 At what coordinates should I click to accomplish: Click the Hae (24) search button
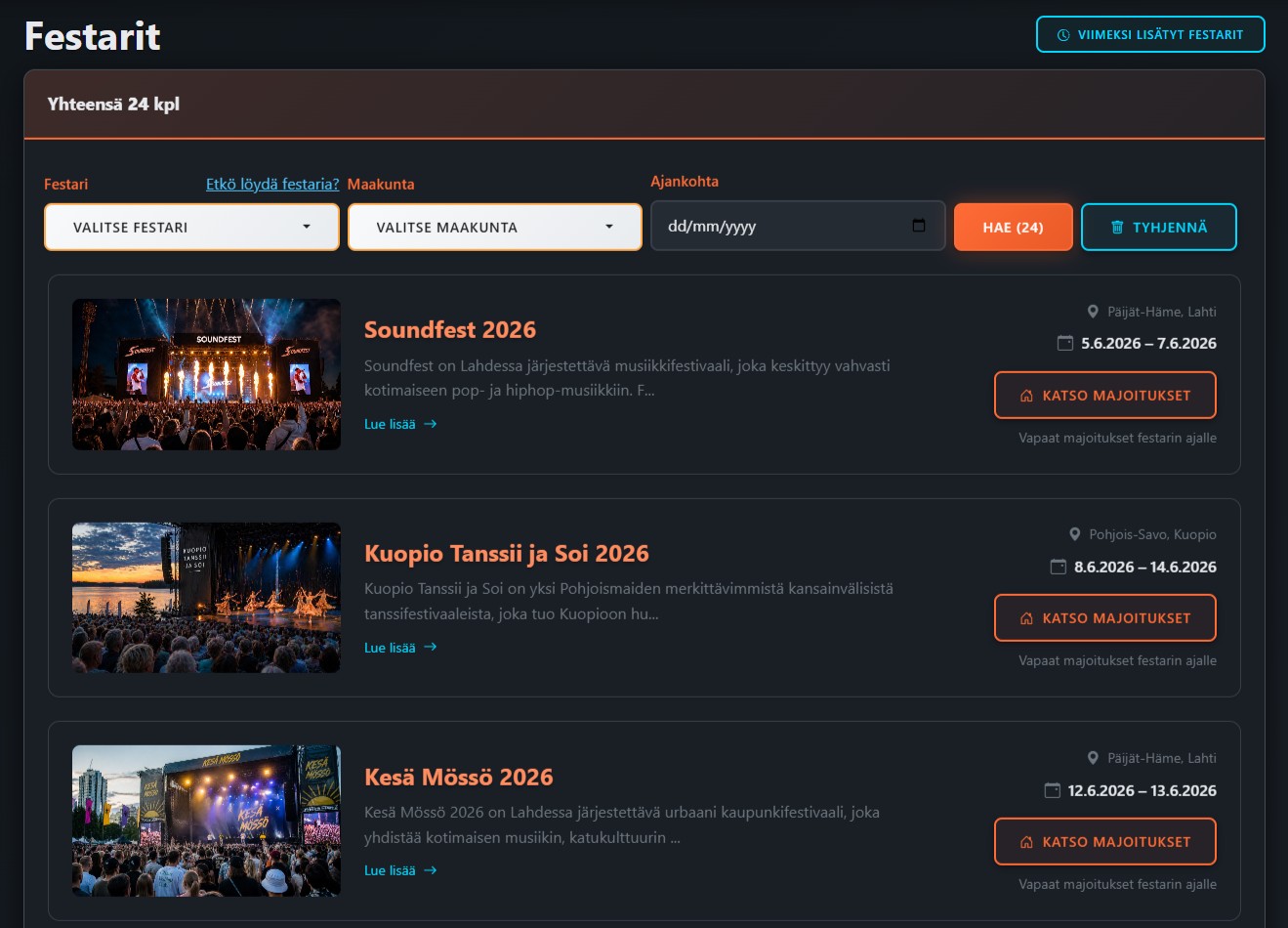click(x=1013, y=227)
